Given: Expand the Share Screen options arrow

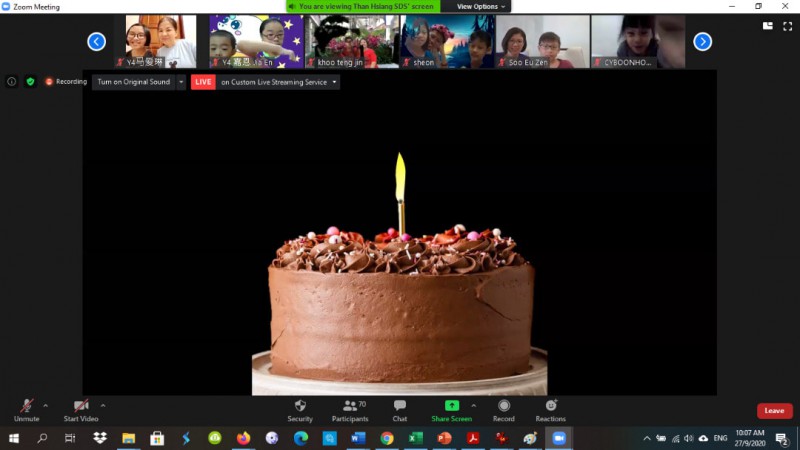Looking at the screenshot, I should (474, 406).
